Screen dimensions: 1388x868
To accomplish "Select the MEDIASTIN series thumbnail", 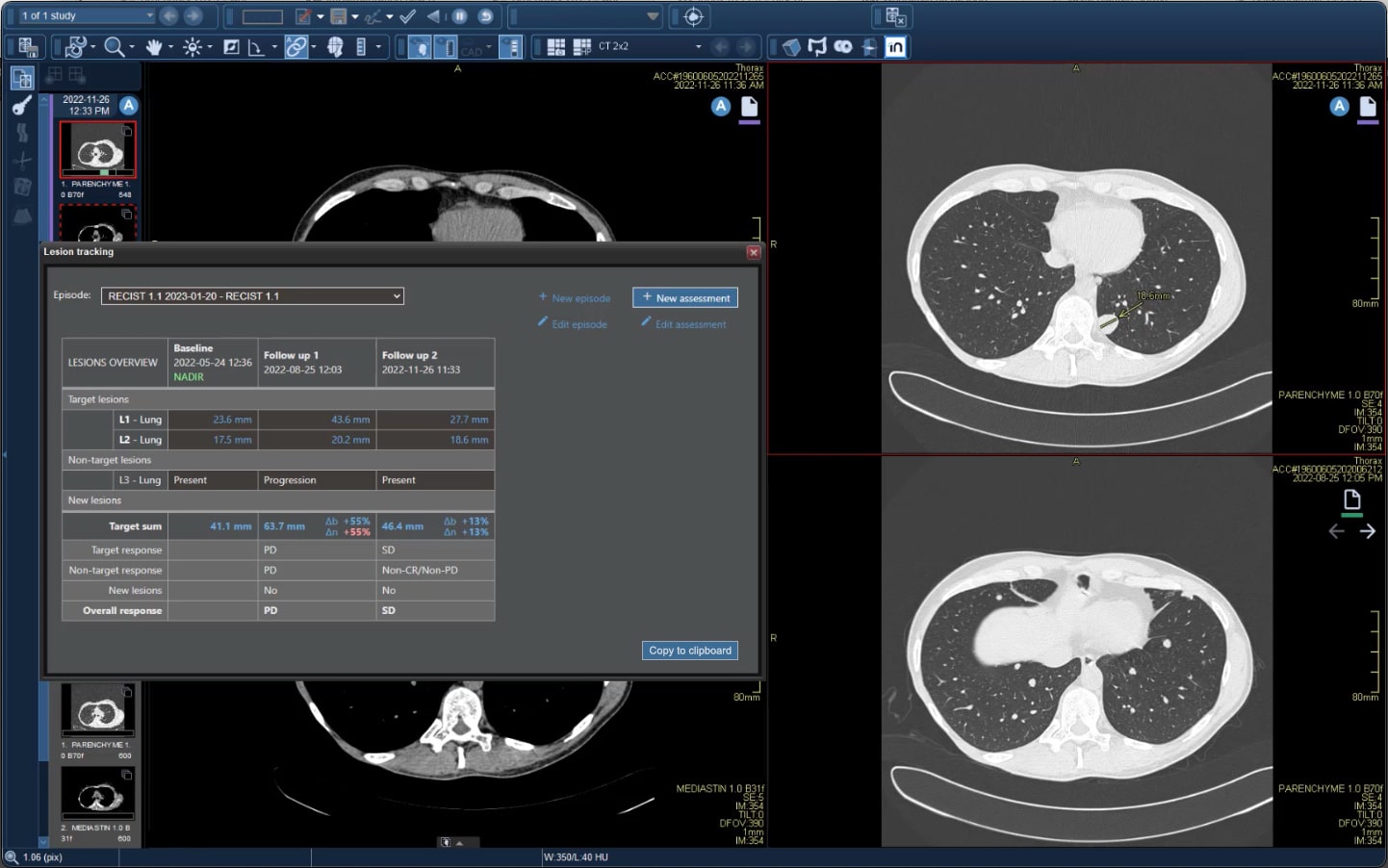I will pyautogui.click(x=97, y=795).
